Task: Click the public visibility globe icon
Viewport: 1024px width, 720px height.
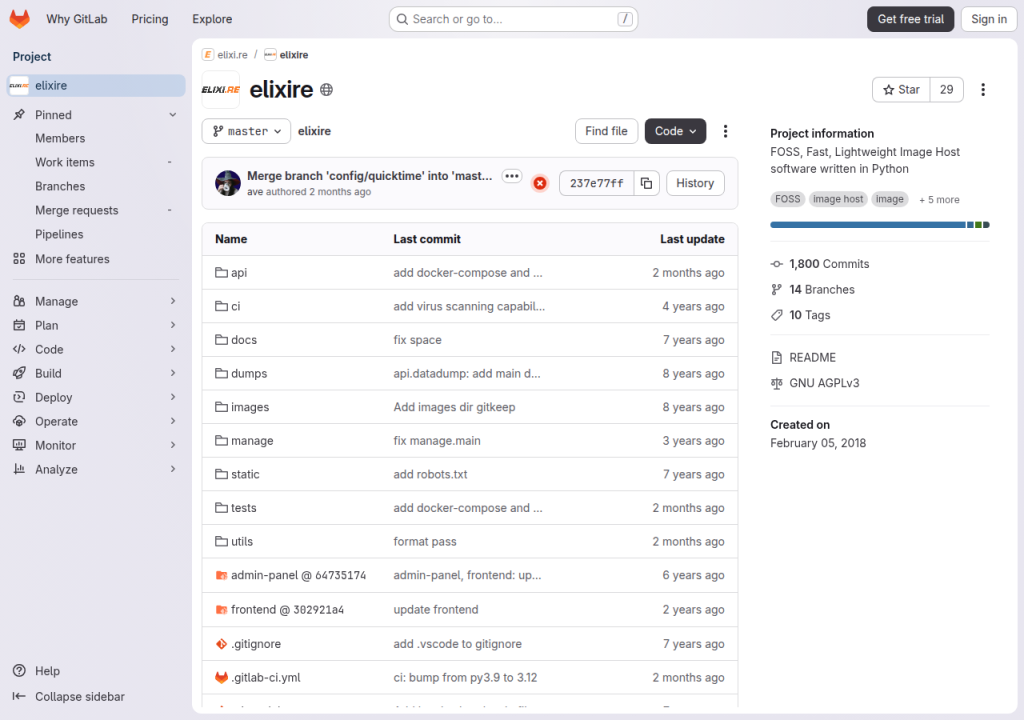Action: pos(327,90)
